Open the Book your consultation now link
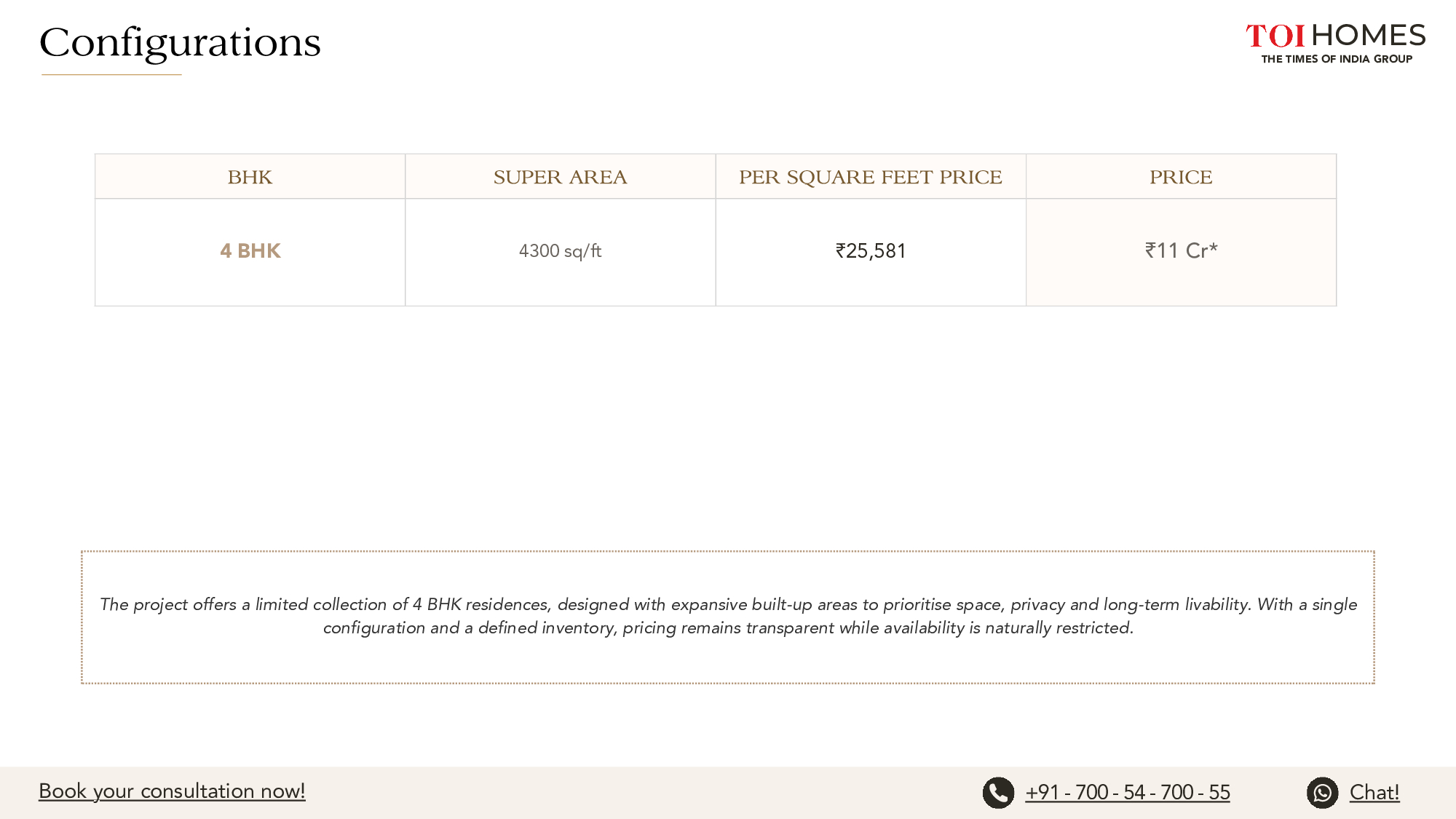Screen dimensions: 1456x819 [x=172, y=791]
